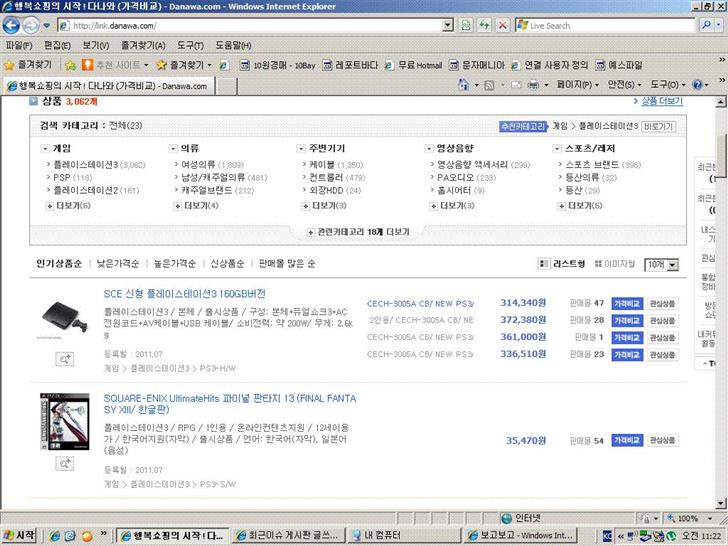
Task: Open the 10개 items-per-page dropdown
Action: [662, 265]
